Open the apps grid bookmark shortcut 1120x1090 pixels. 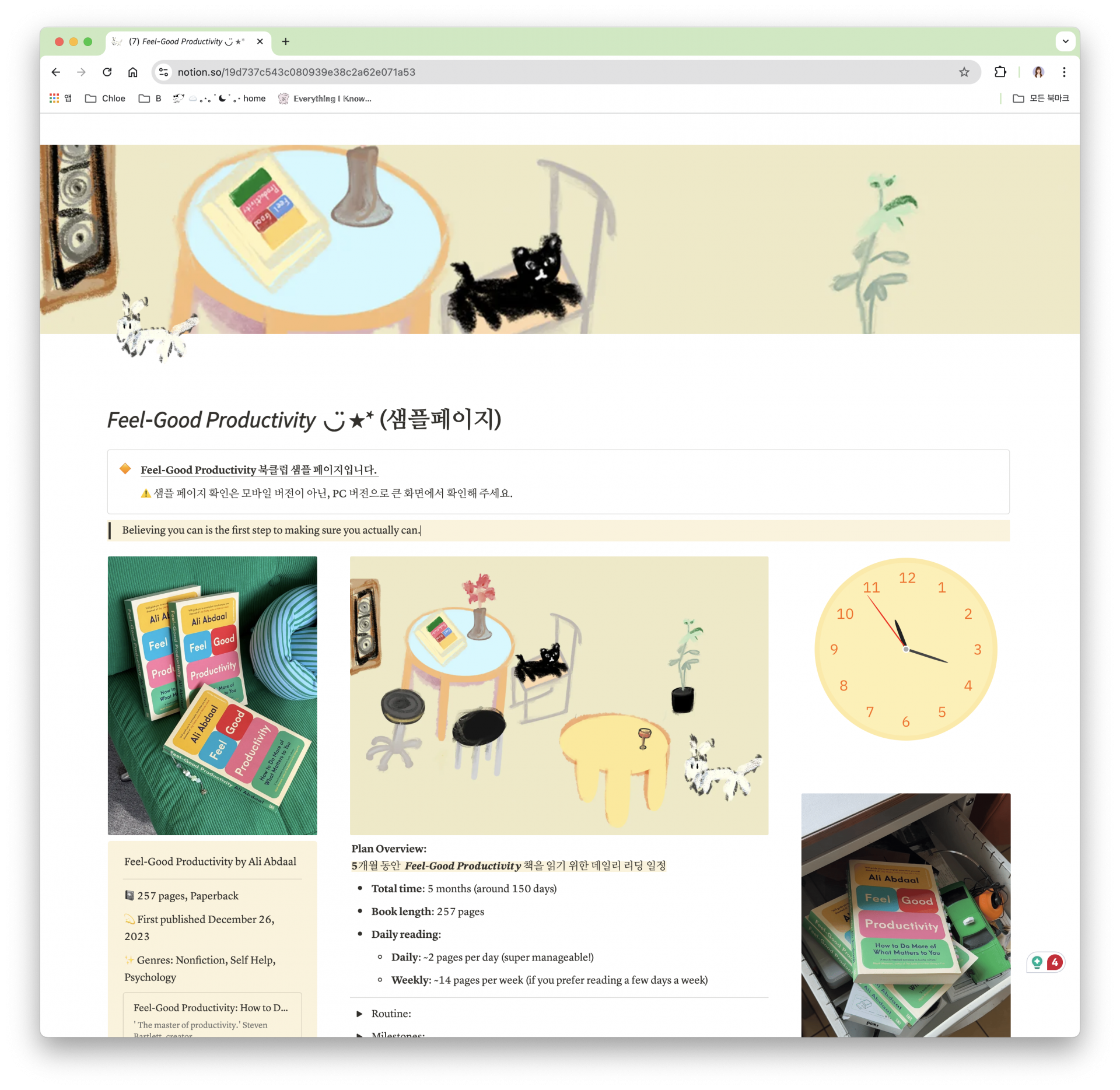[x=61, y=99]
